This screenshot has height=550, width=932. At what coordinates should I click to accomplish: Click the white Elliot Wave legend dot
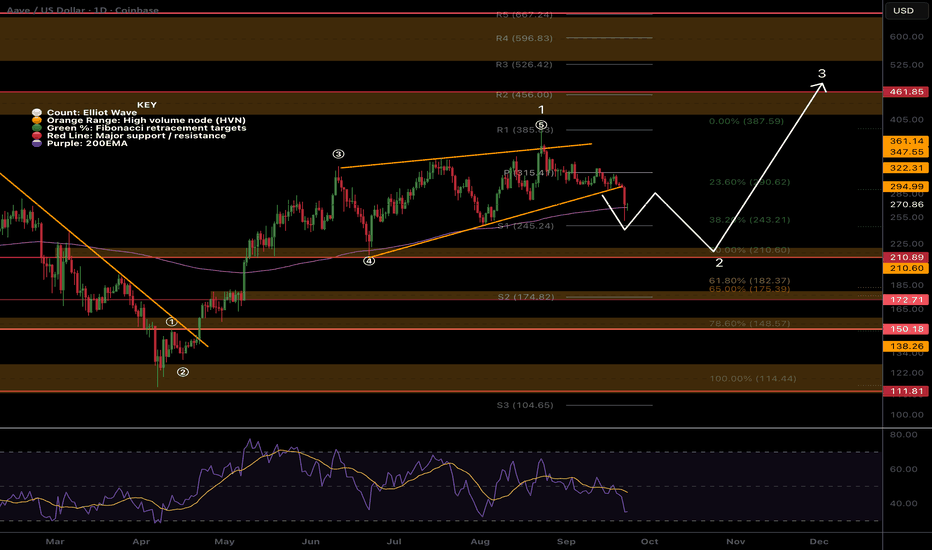point(37,112)
